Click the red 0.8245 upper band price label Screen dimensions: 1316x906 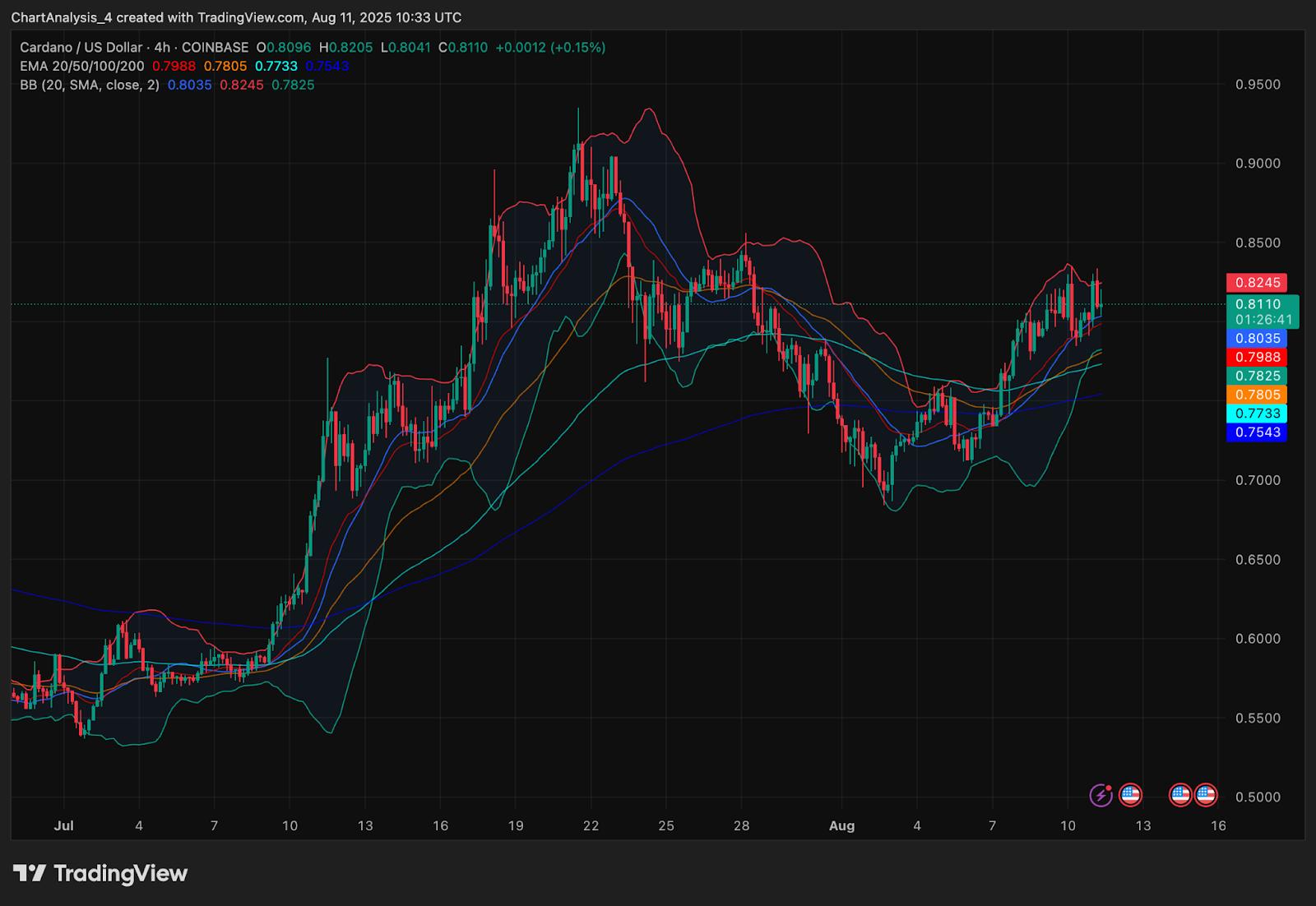point(1257,283)
